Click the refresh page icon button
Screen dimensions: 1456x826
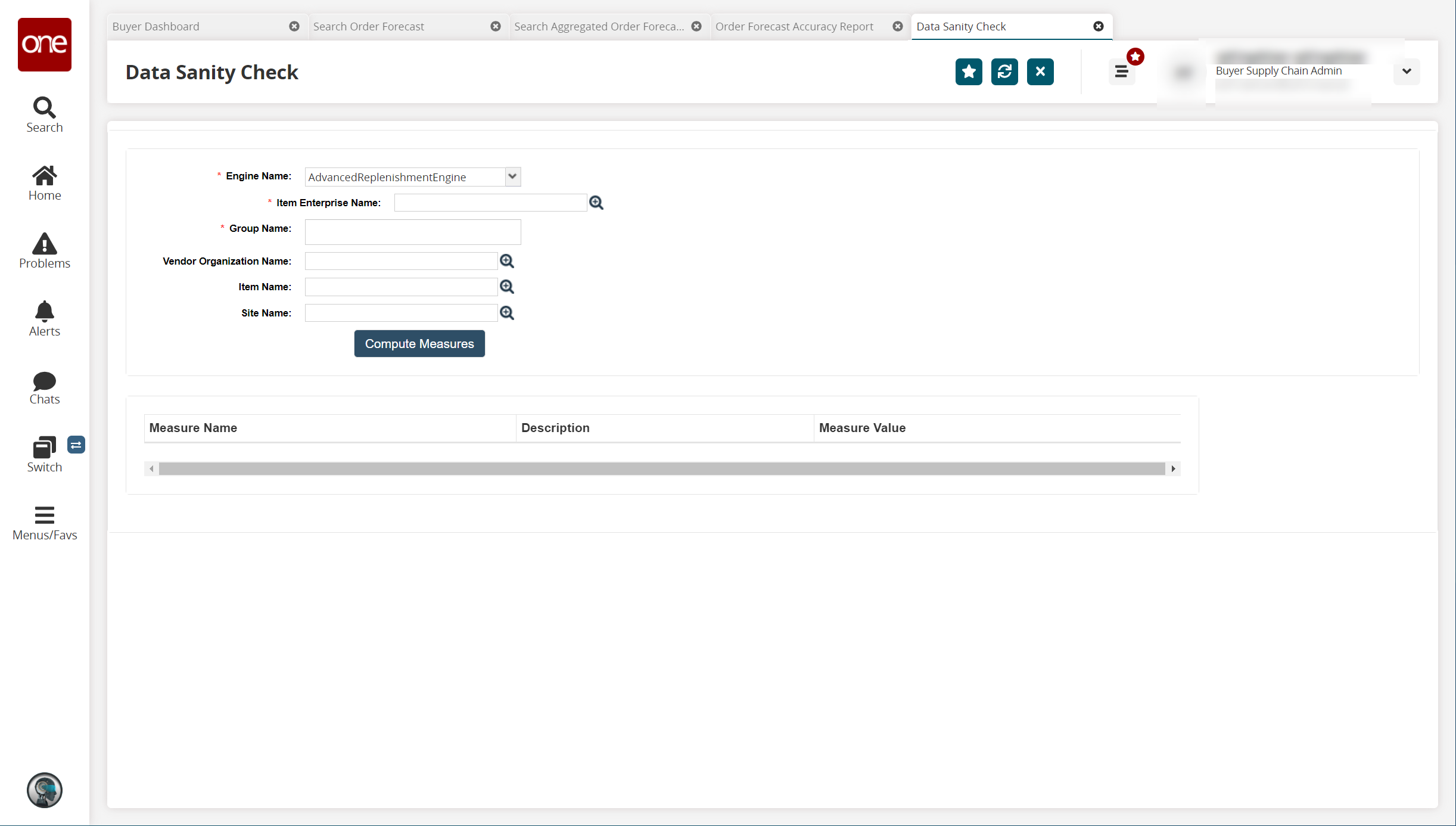coord(1004,72)
